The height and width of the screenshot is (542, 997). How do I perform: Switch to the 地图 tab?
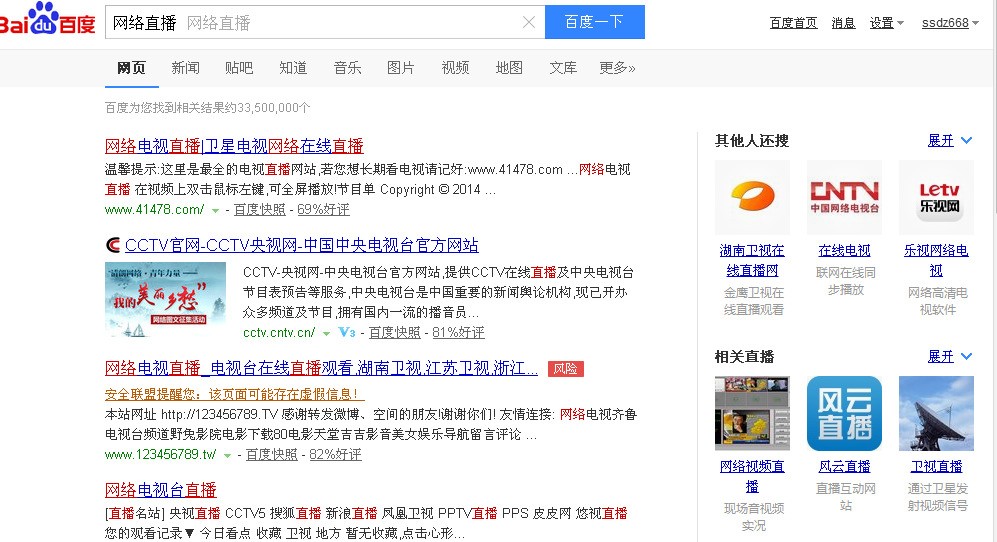[509, 67]
